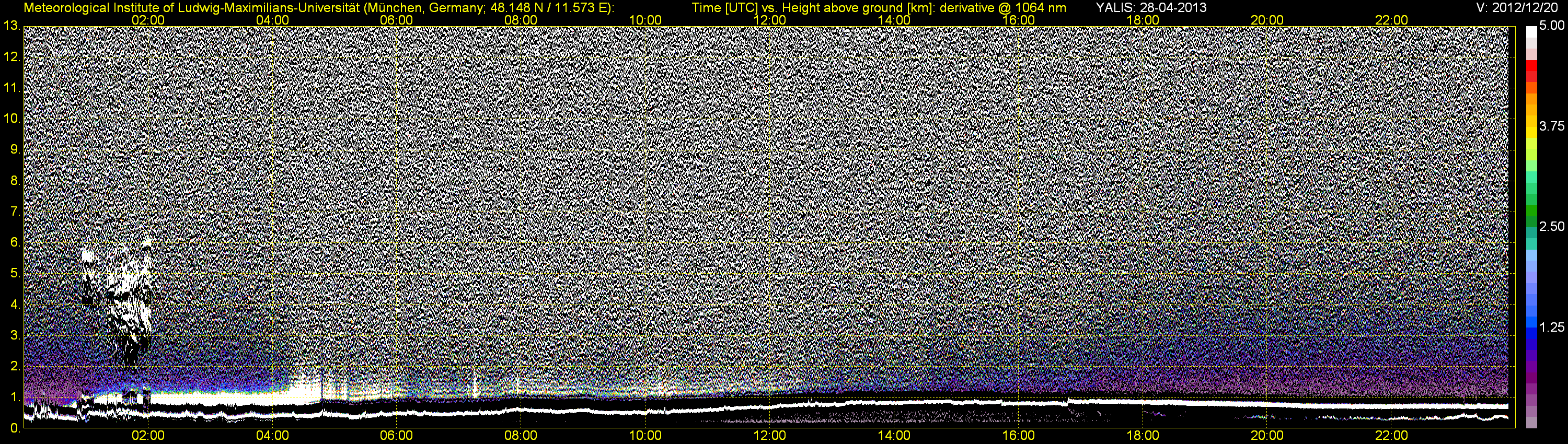Click the 04:00 label on the bottom time axis
Screen dimensions: 1568x444
[272, 436]
